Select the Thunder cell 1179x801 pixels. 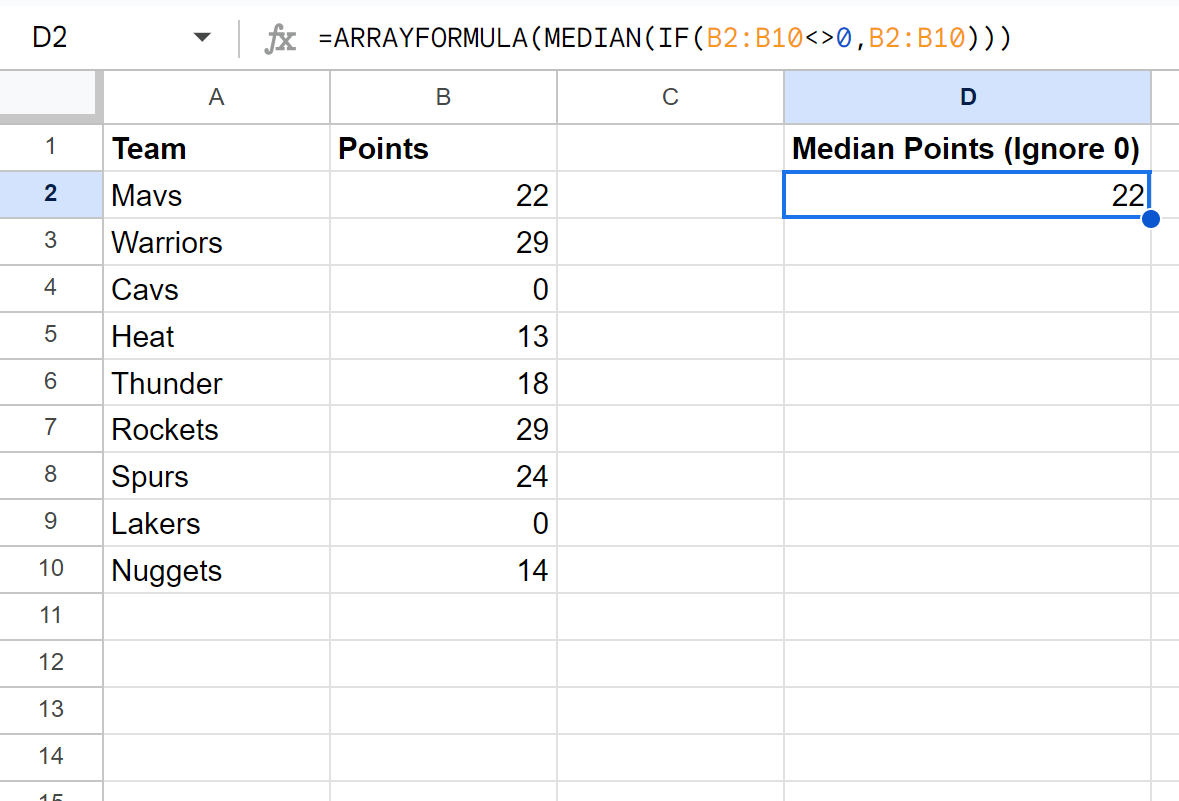[x=217, y=382]
